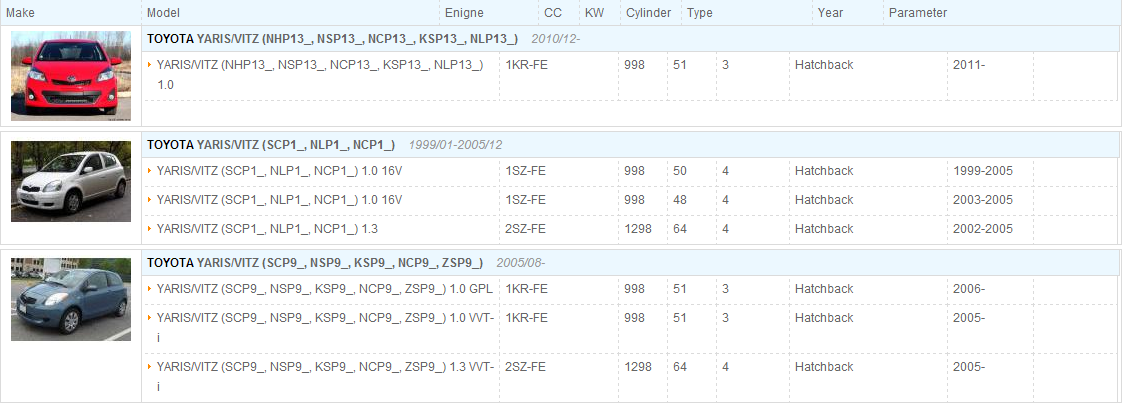
Task: Select the 2011- year value
Action: click(x=969, y=65)
